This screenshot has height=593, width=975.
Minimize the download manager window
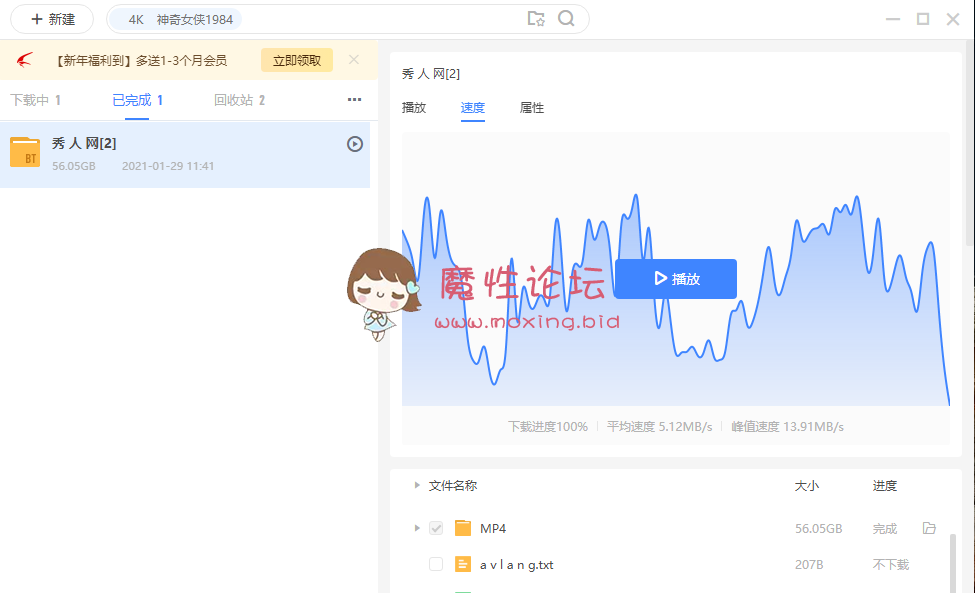point(893,19)
